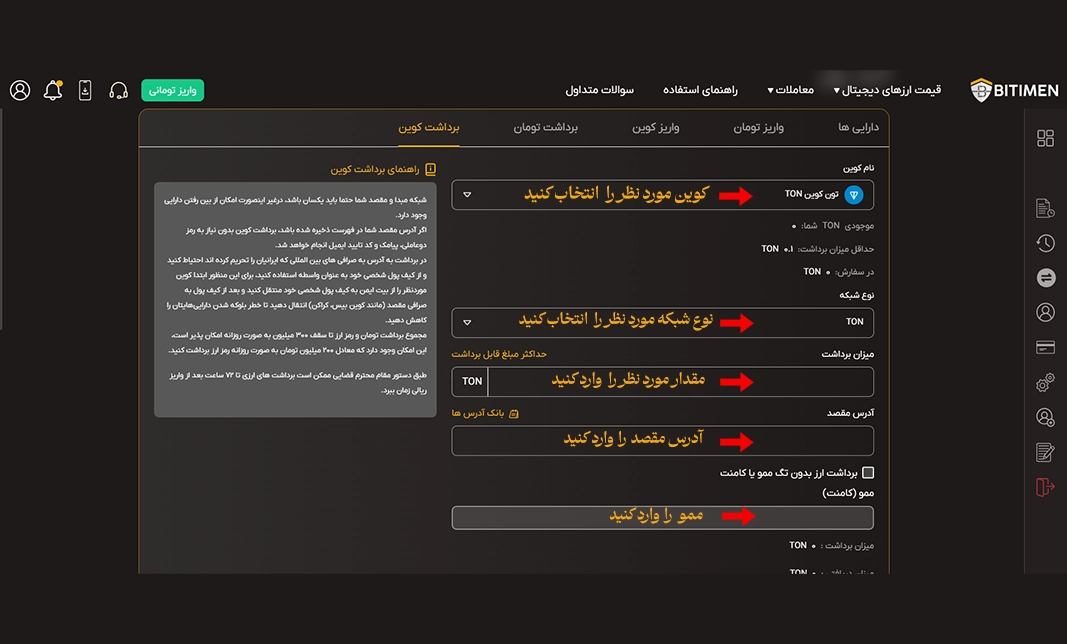Click red logout icon in sidebar

(1045, 487)
